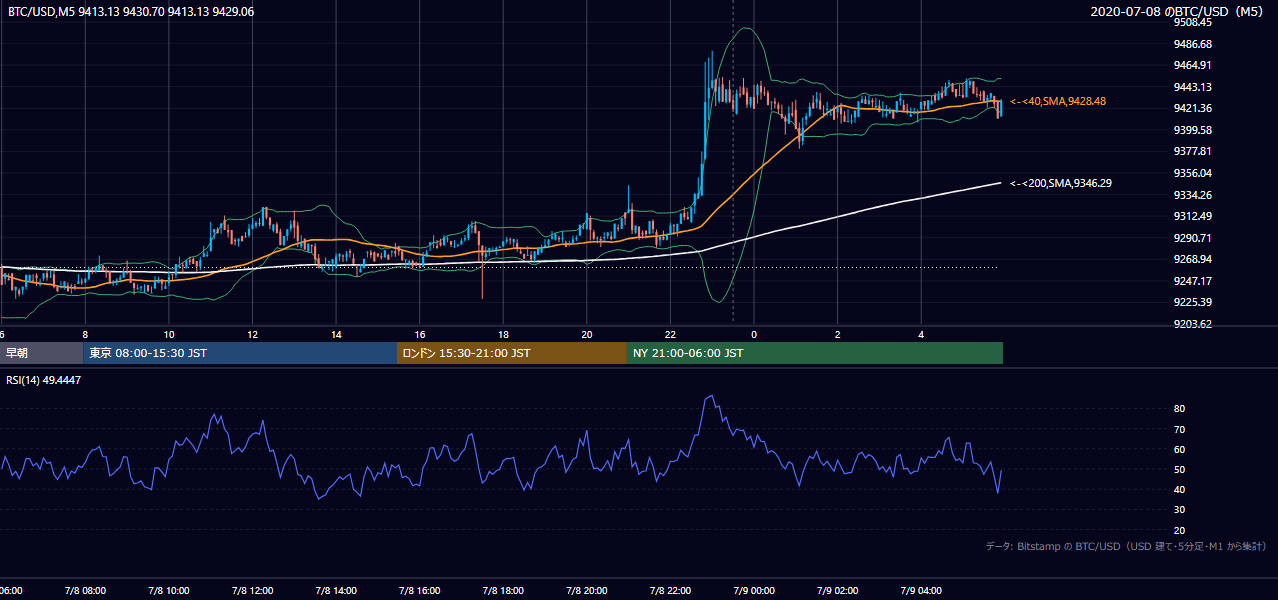Click the 7/8 12:00 time axis label

coord(252,591)
